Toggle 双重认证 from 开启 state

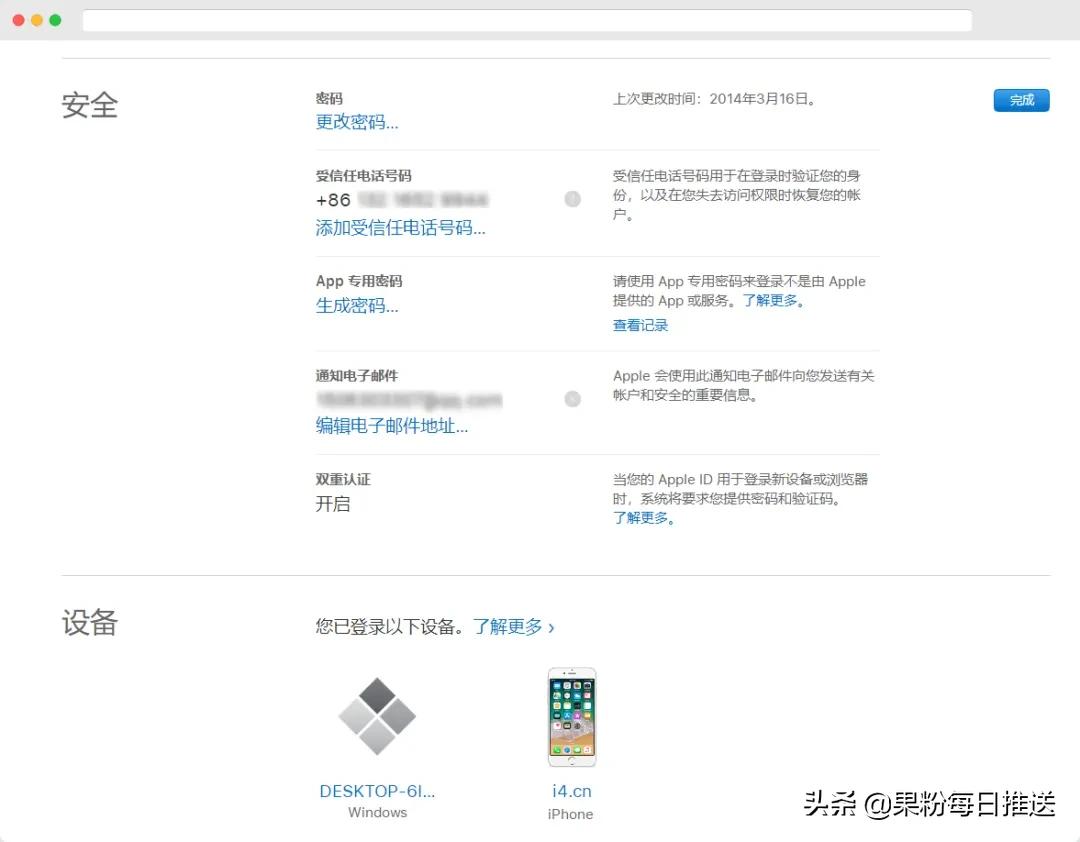333,504
